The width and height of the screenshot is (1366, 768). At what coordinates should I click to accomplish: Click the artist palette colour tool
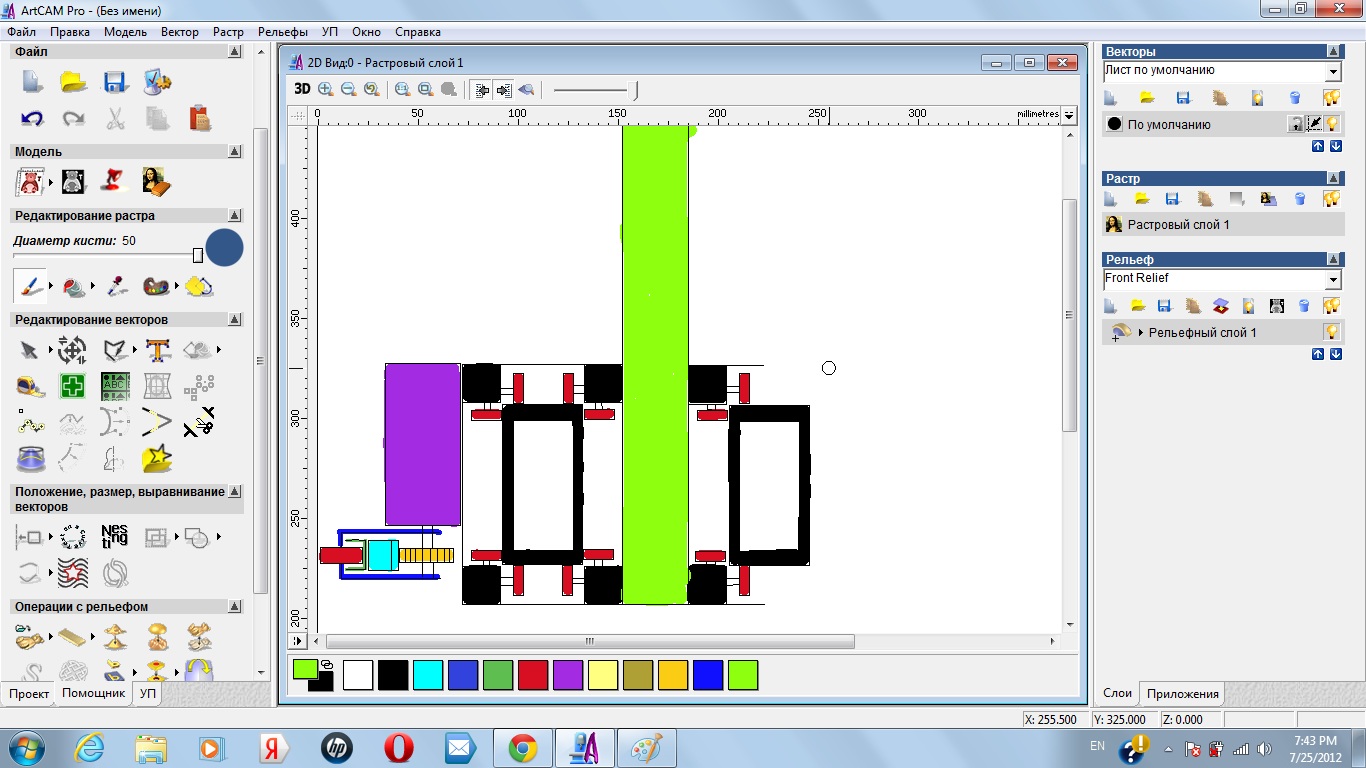[x=157, y=287]
